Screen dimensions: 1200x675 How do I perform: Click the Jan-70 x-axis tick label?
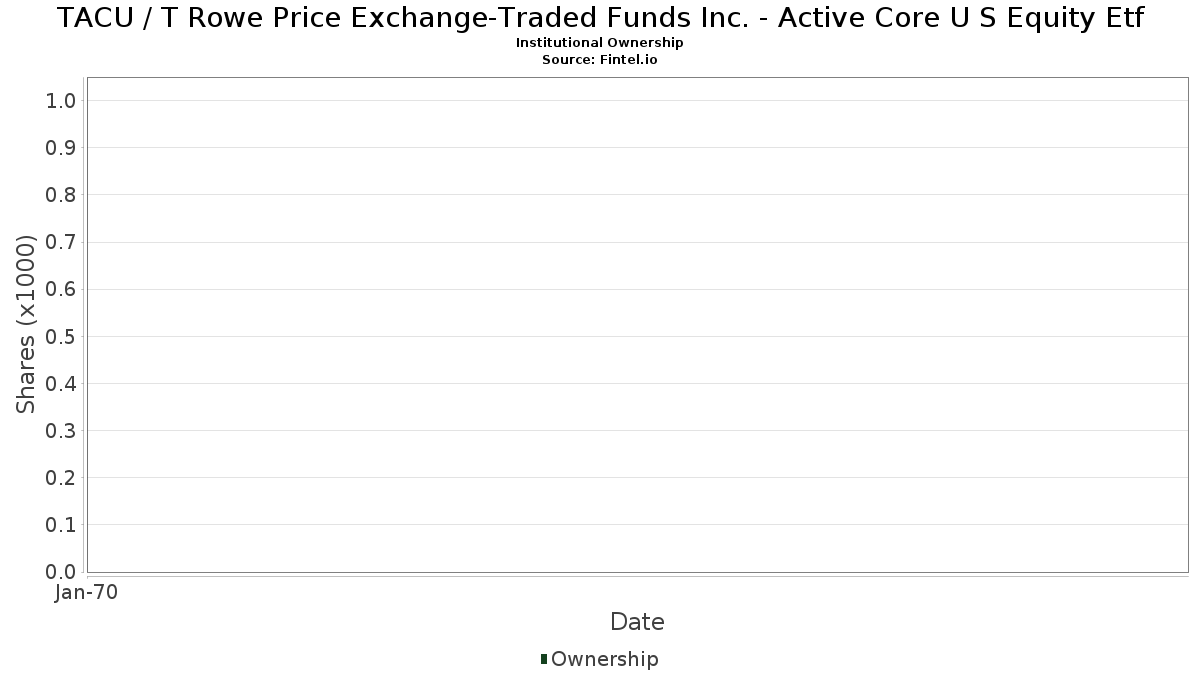point(87,593)
